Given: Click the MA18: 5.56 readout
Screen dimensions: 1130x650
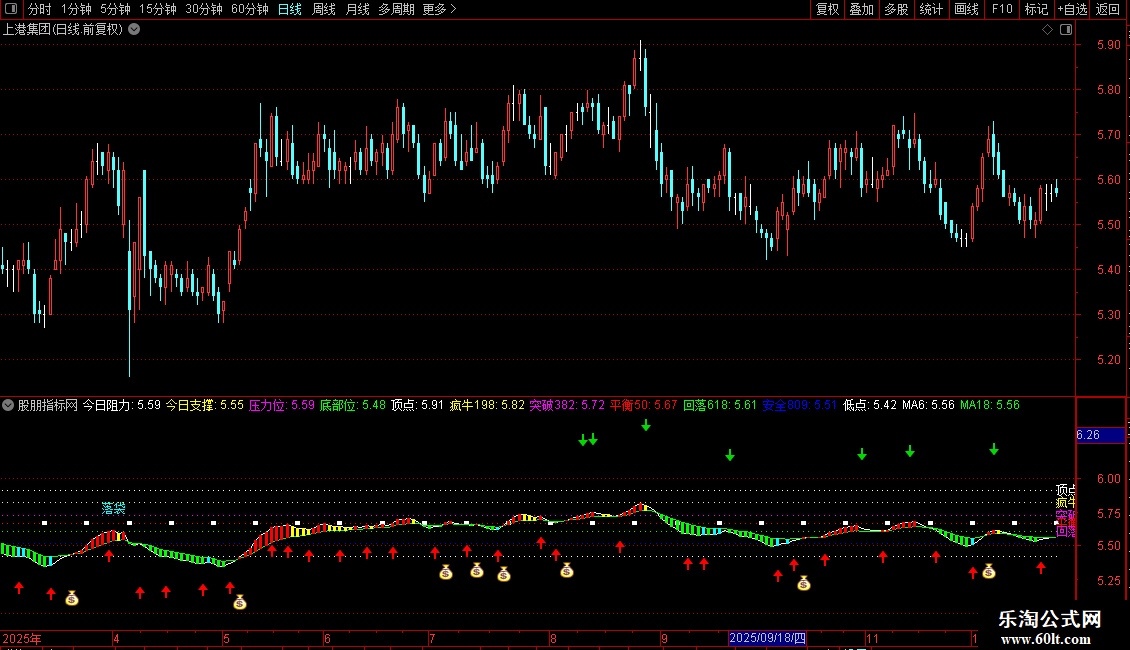Looking at the screenshot, I should (989, 405).
